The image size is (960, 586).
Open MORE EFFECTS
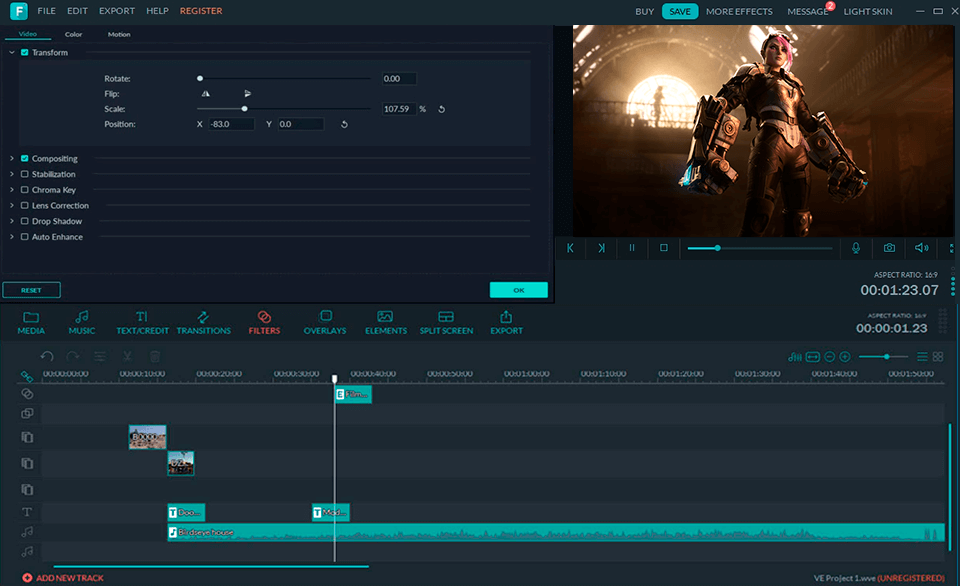pos(739,11)
